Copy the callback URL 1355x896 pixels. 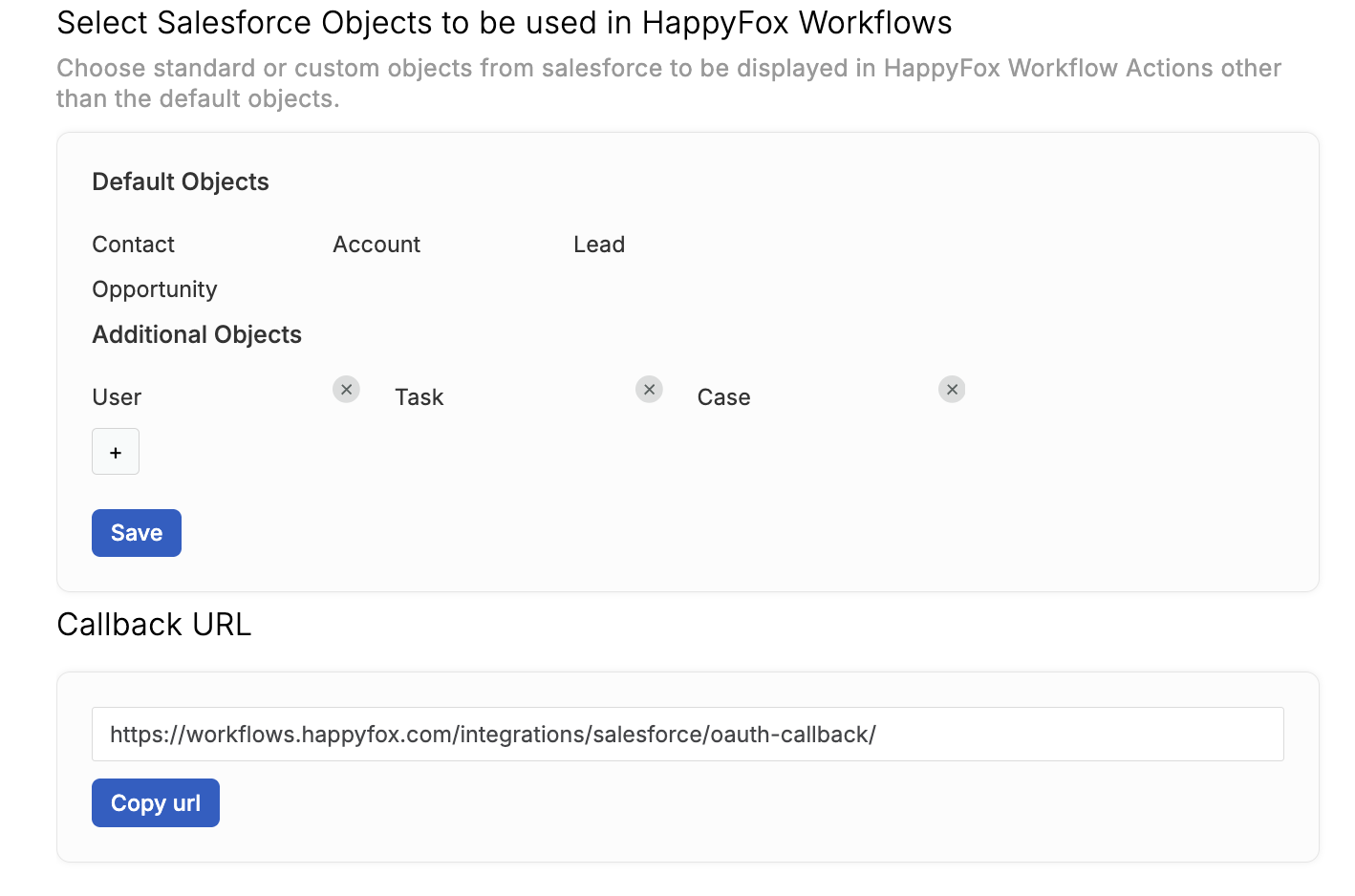pyautogui.click(x=156, y=802)
